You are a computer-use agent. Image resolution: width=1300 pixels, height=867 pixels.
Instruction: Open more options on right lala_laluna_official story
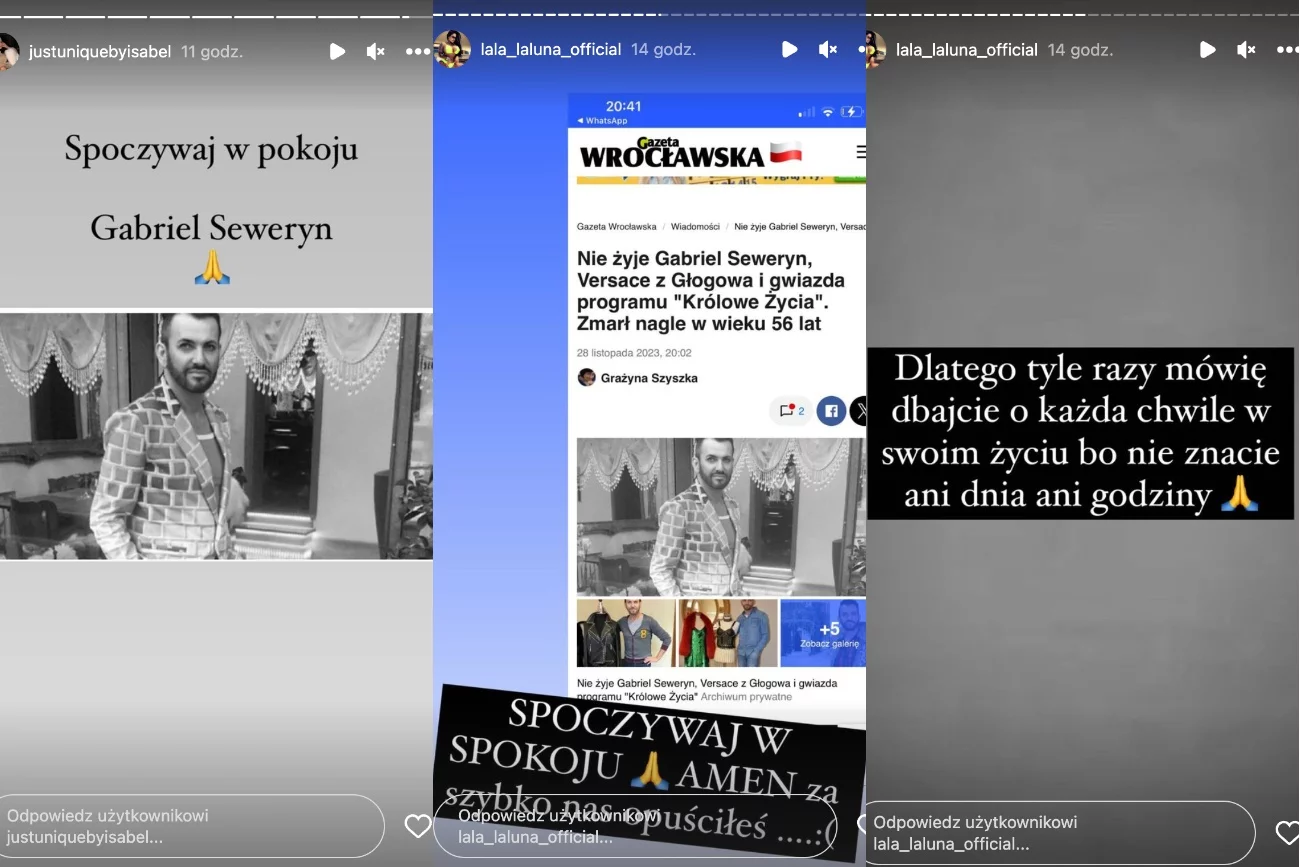pos(1288,49)
